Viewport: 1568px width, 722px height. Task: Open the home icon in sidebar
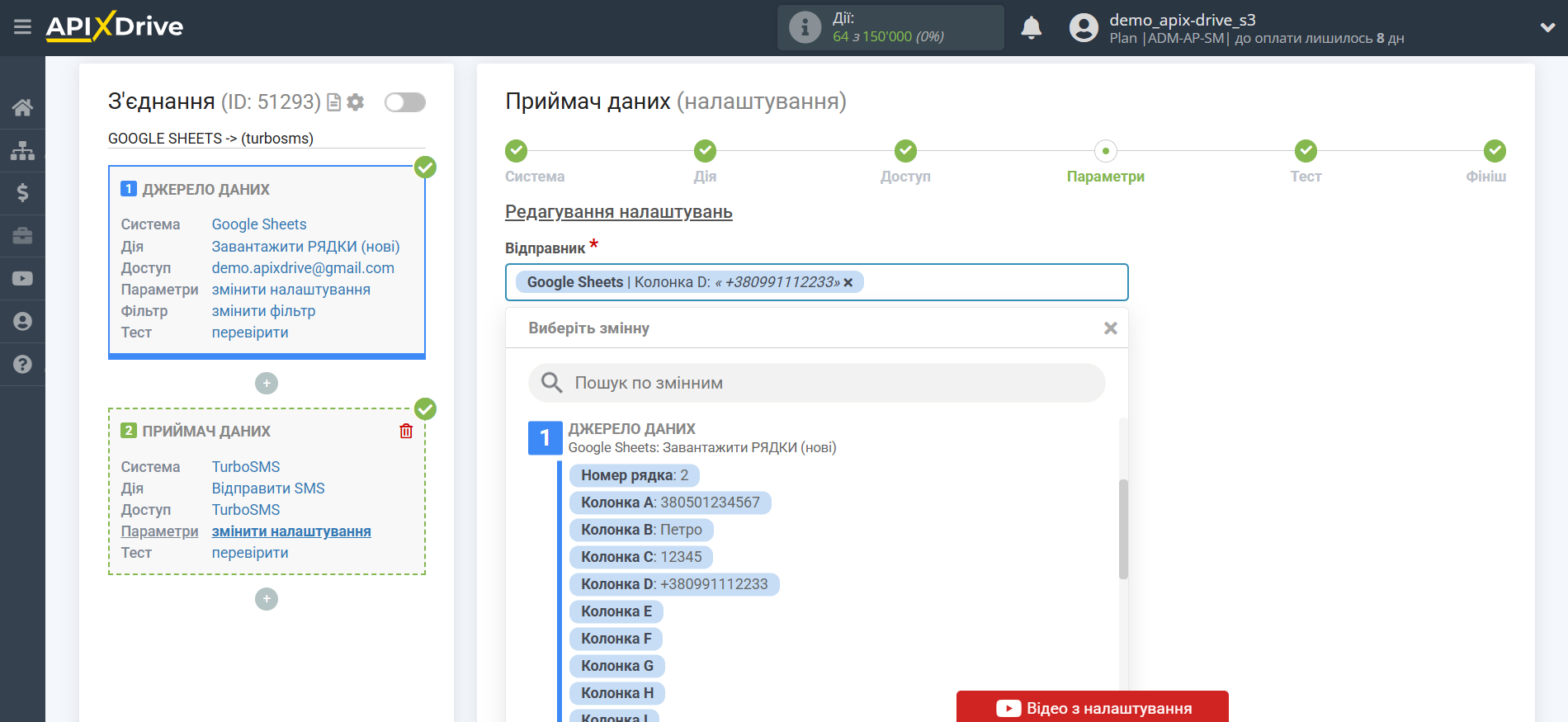22,107
